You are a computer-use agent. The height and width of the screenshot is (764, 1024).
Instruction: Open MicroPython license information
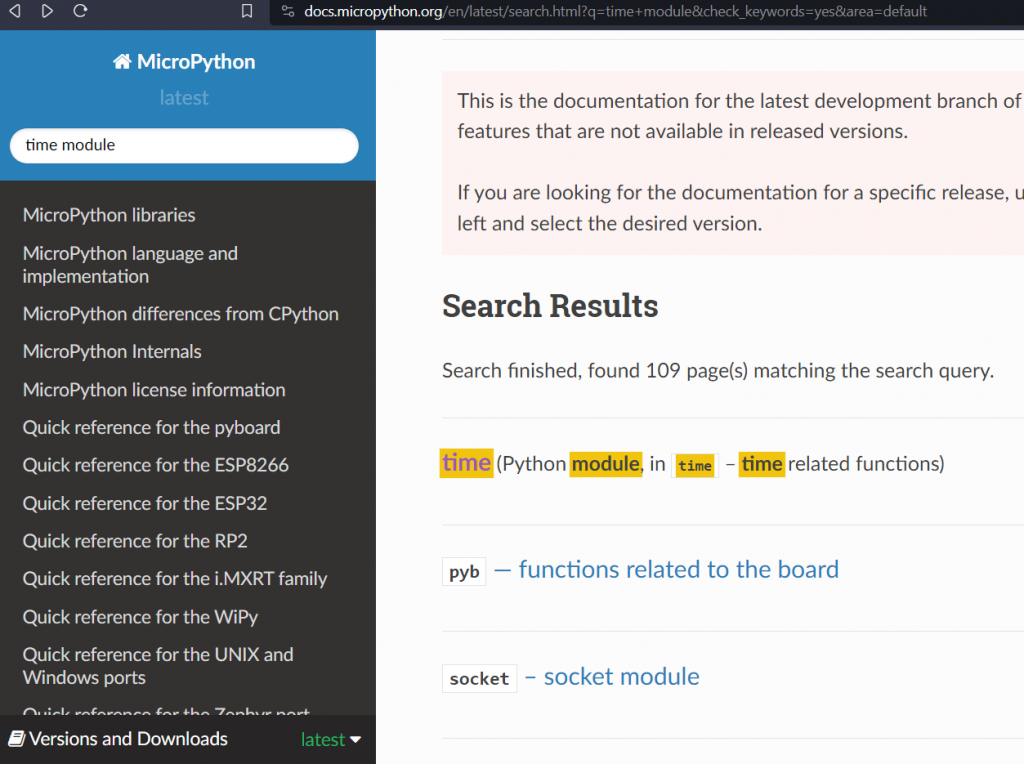[x=154, y=390]
